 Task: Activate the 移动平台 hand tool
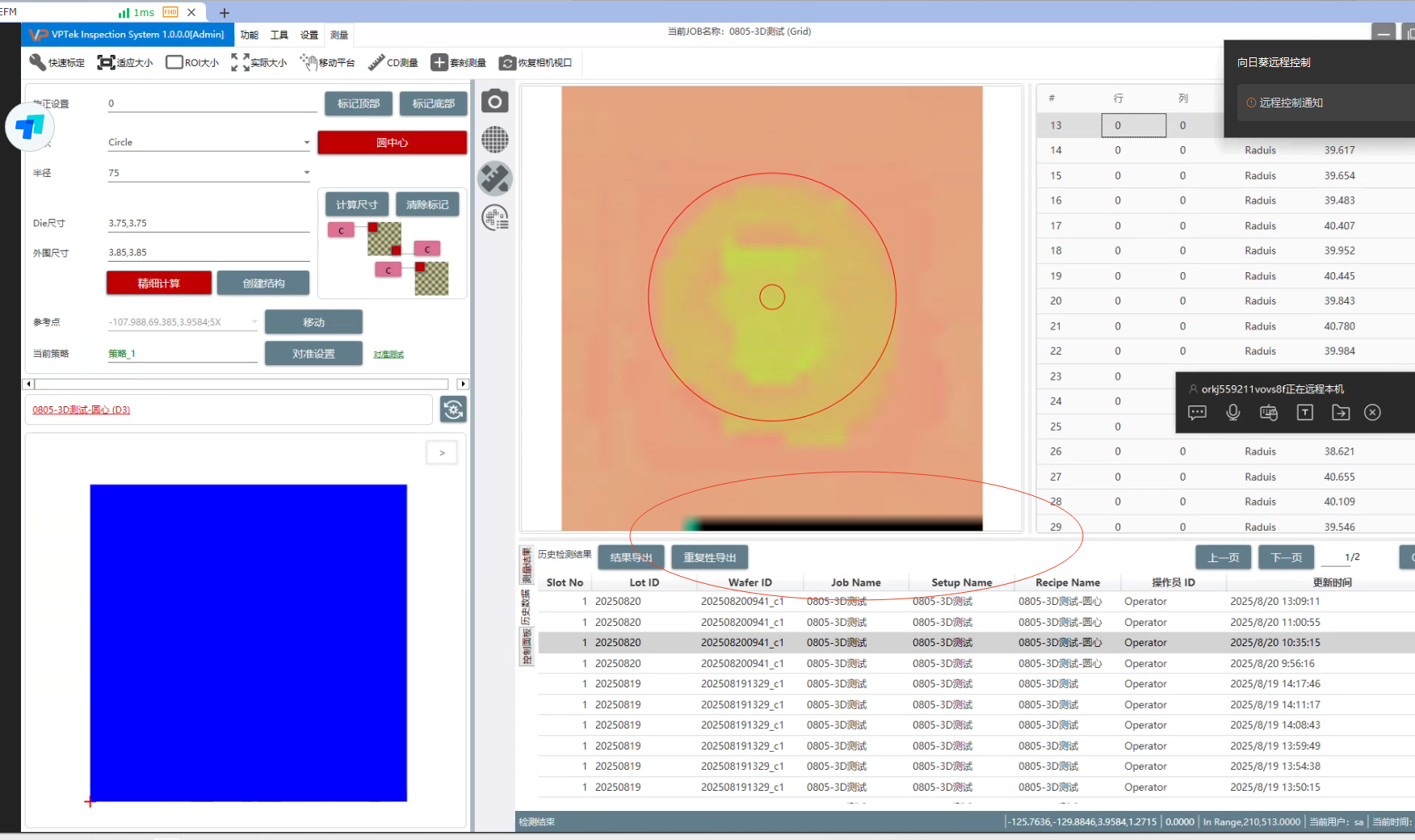coord(327,62)
